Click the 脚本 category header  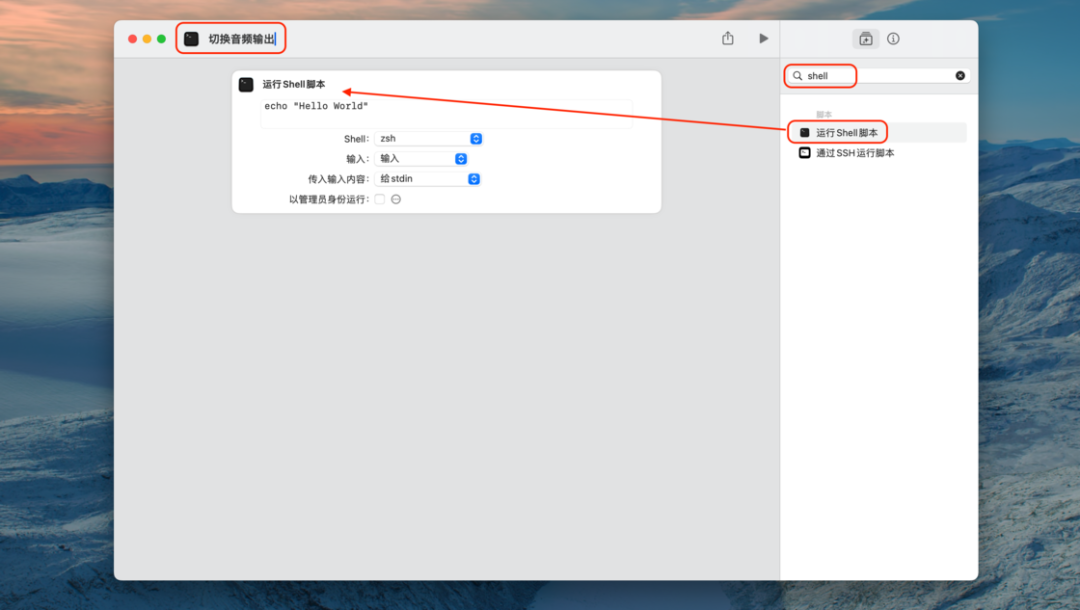(824, 114)
